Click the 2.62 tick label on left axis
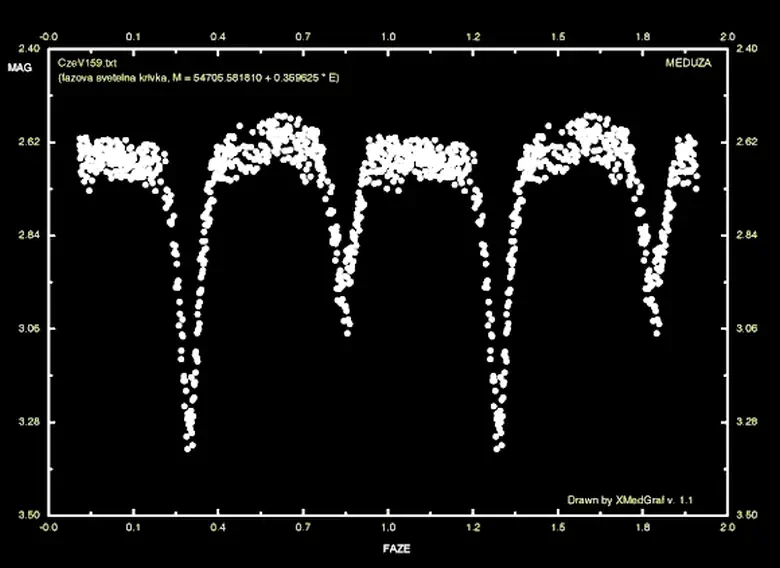 29,143
